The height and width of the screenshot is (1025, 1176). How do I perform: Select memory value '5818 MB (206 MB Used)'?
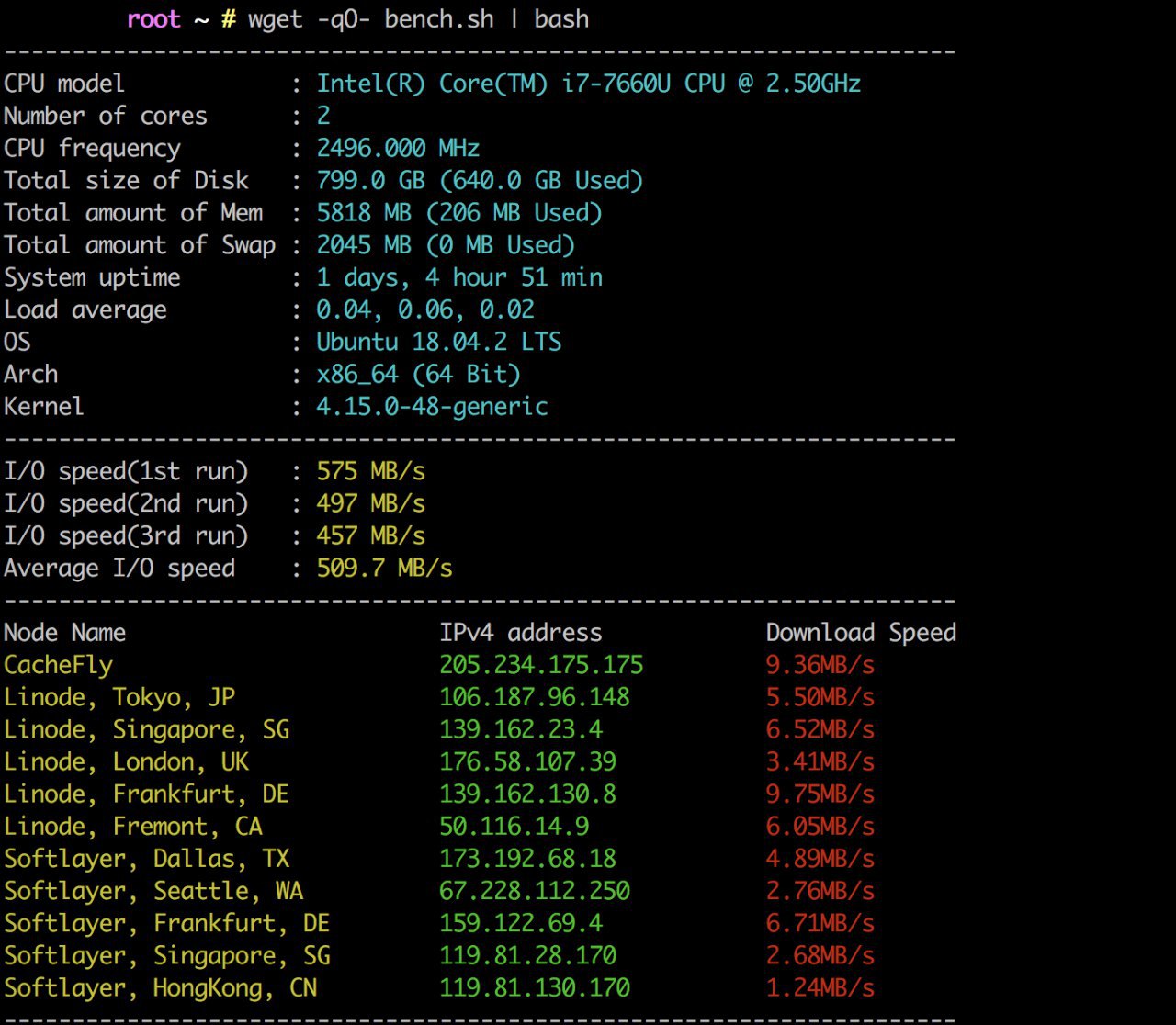coord(459,212)
